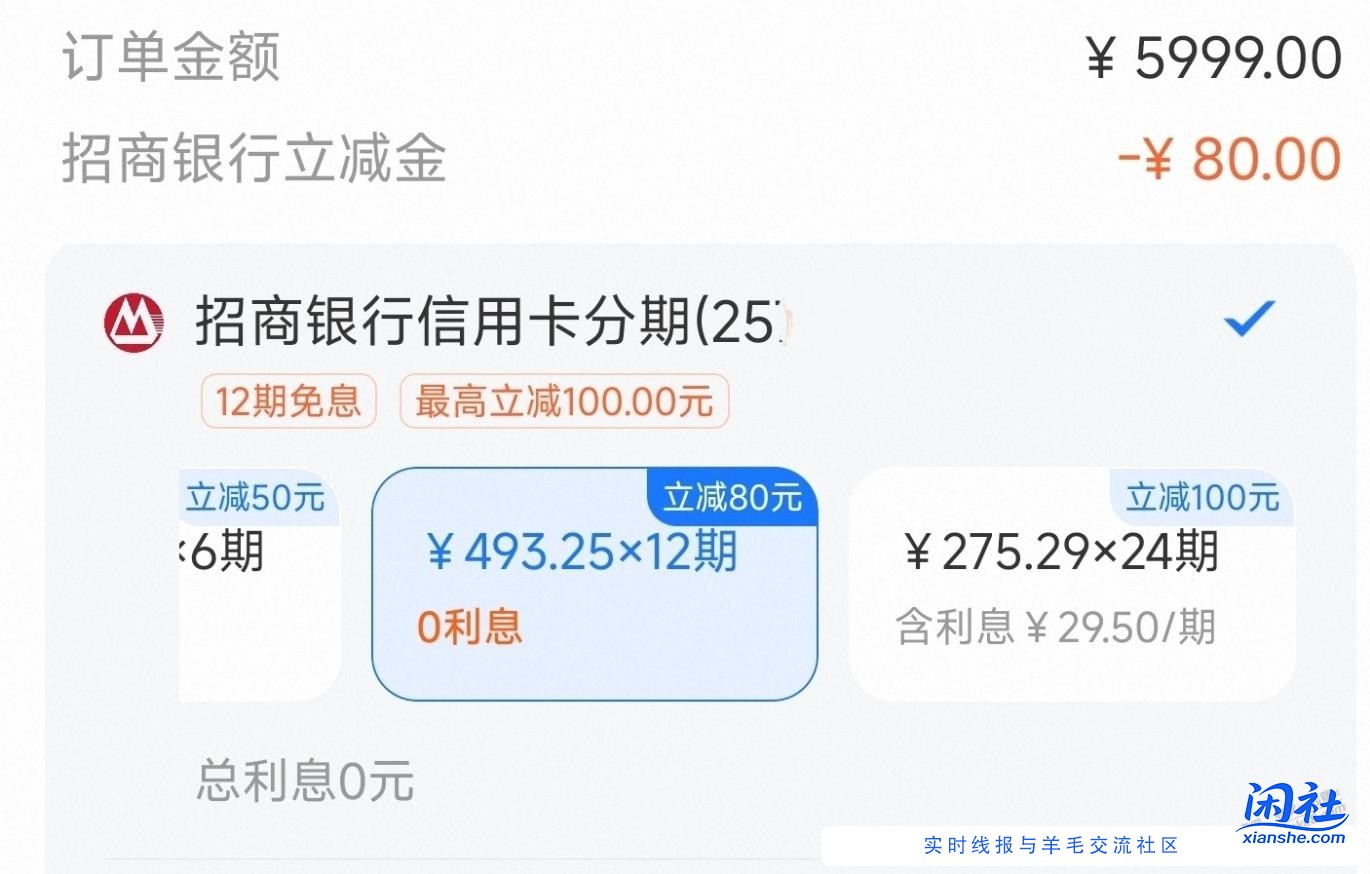Click the 含利息¥29.50/期 interest note
1370x874 pixels.
(x=1055, y=628)
